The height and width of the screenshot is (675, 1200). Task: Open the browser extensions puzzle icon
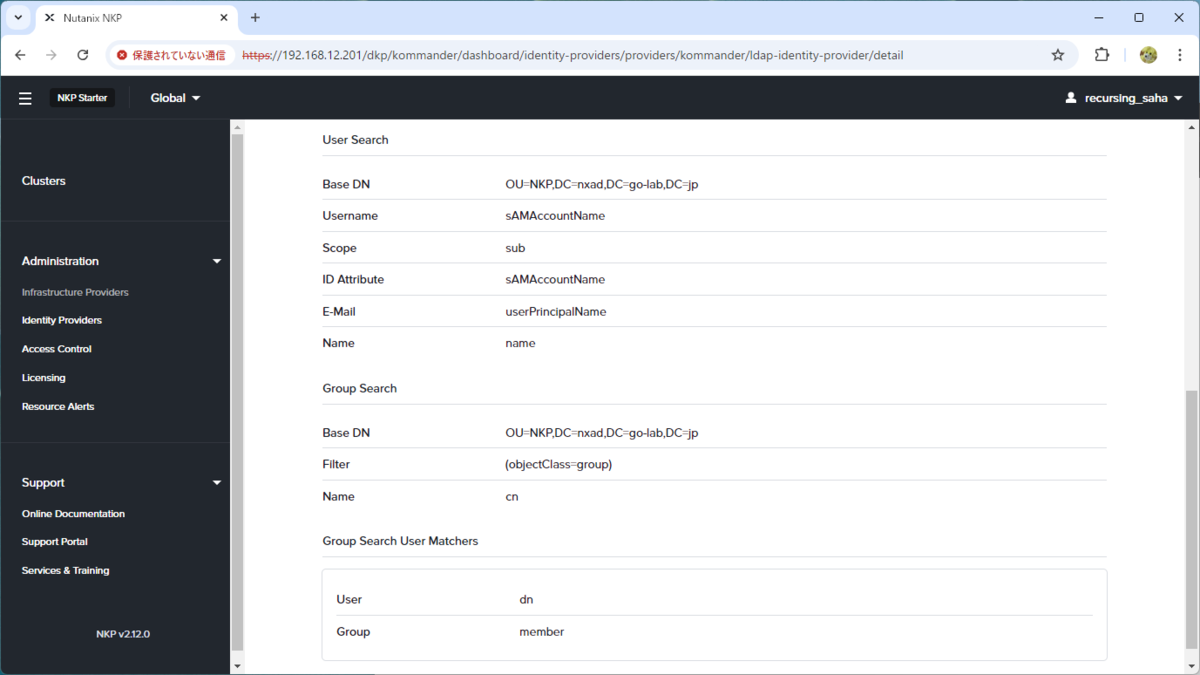pyautogui.click(x=1102, y=55)
